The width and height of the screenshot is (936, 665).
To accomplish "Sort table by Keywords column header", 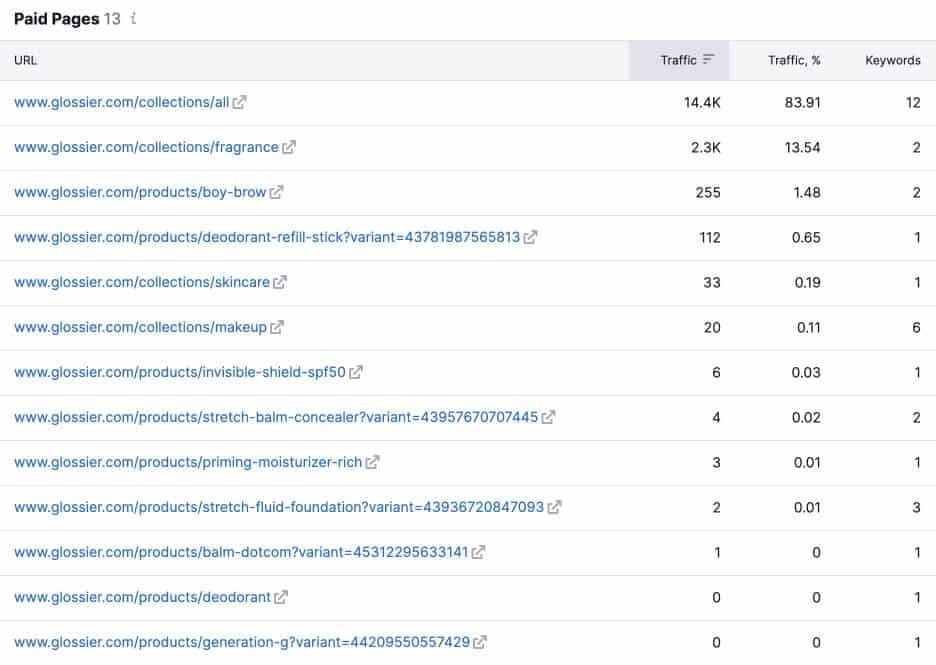I will coord(892,60).
